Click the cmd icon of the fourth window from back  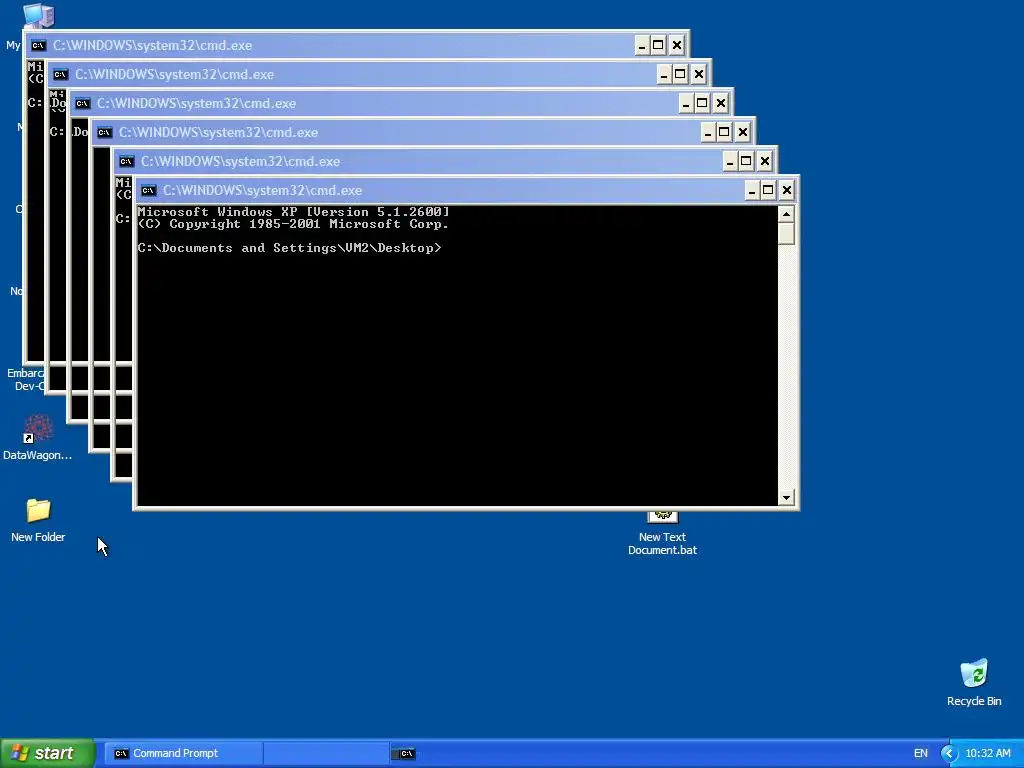[x=104, y=133]
